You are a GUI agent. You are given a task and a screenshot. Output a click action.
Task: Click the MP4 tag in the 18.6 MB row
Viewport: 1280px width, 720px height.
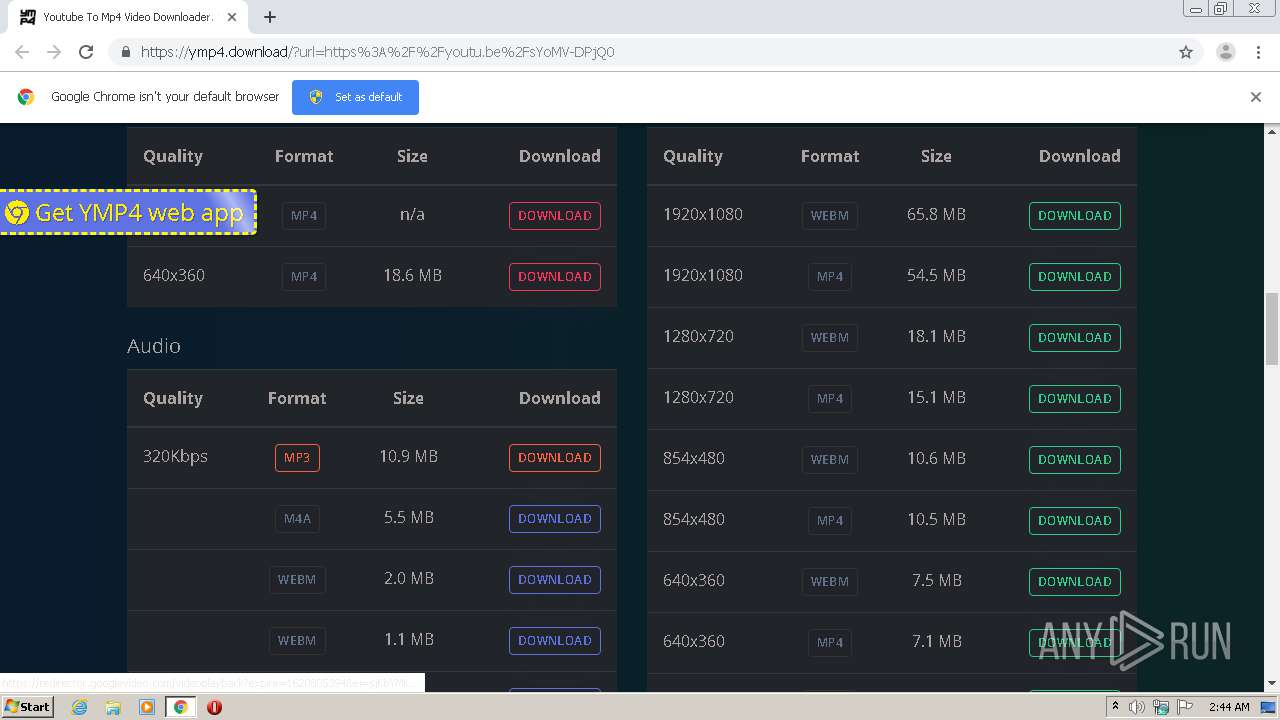(304, 277)
